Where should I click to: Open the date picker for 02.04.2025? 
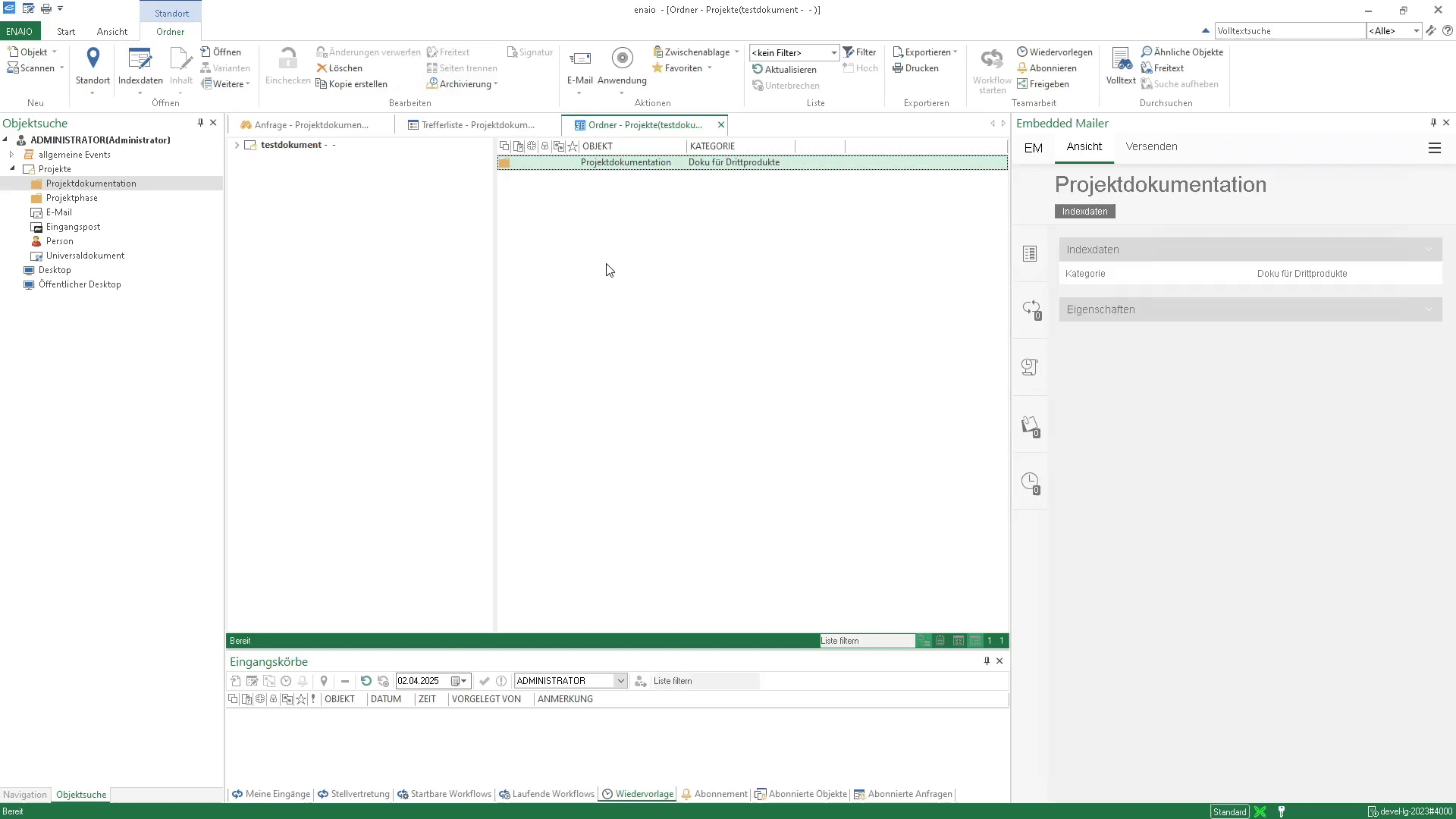(x=460, y=681)
